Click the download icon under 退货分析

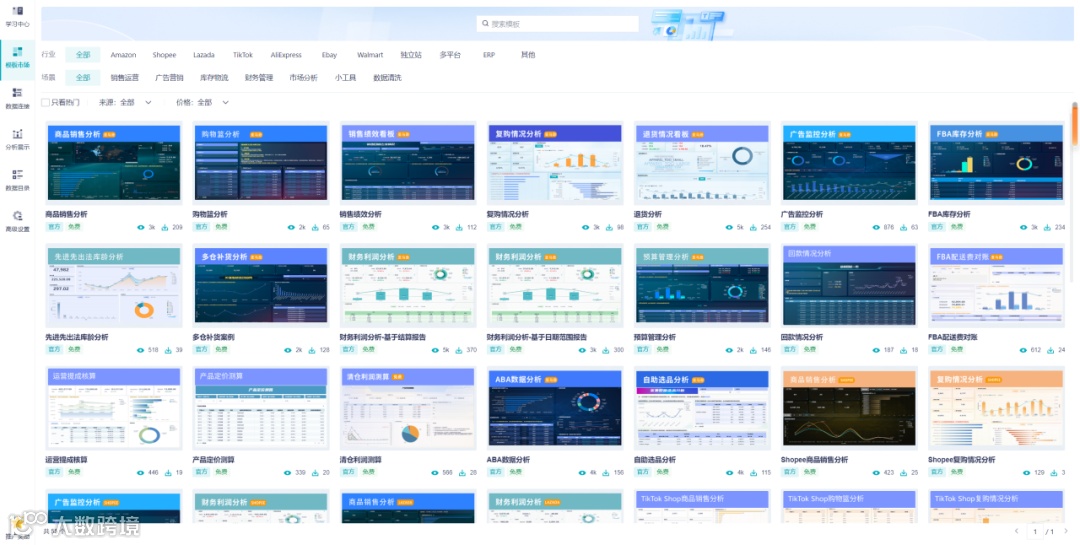coord(754,227)
